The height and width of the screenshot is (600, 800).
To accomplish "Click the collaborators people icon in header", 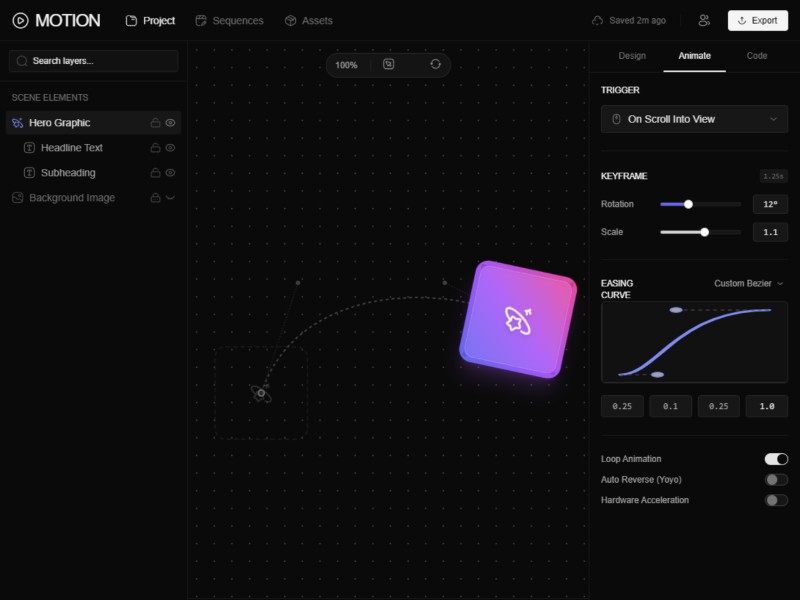I will [704, 20].
